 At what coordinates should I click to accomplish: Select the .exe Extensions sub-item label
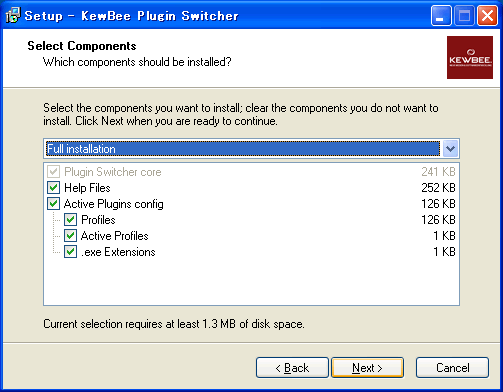coord(118,252)
